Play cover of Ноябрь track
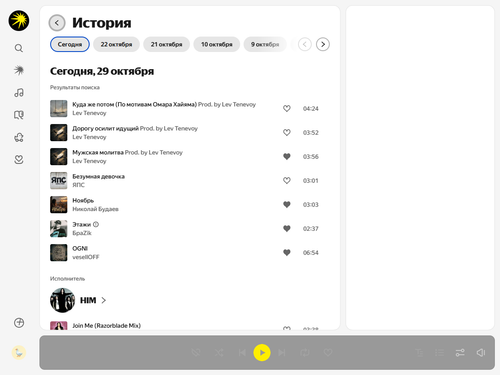The width and height of the screenshot is (500, 375). point(59,204)
